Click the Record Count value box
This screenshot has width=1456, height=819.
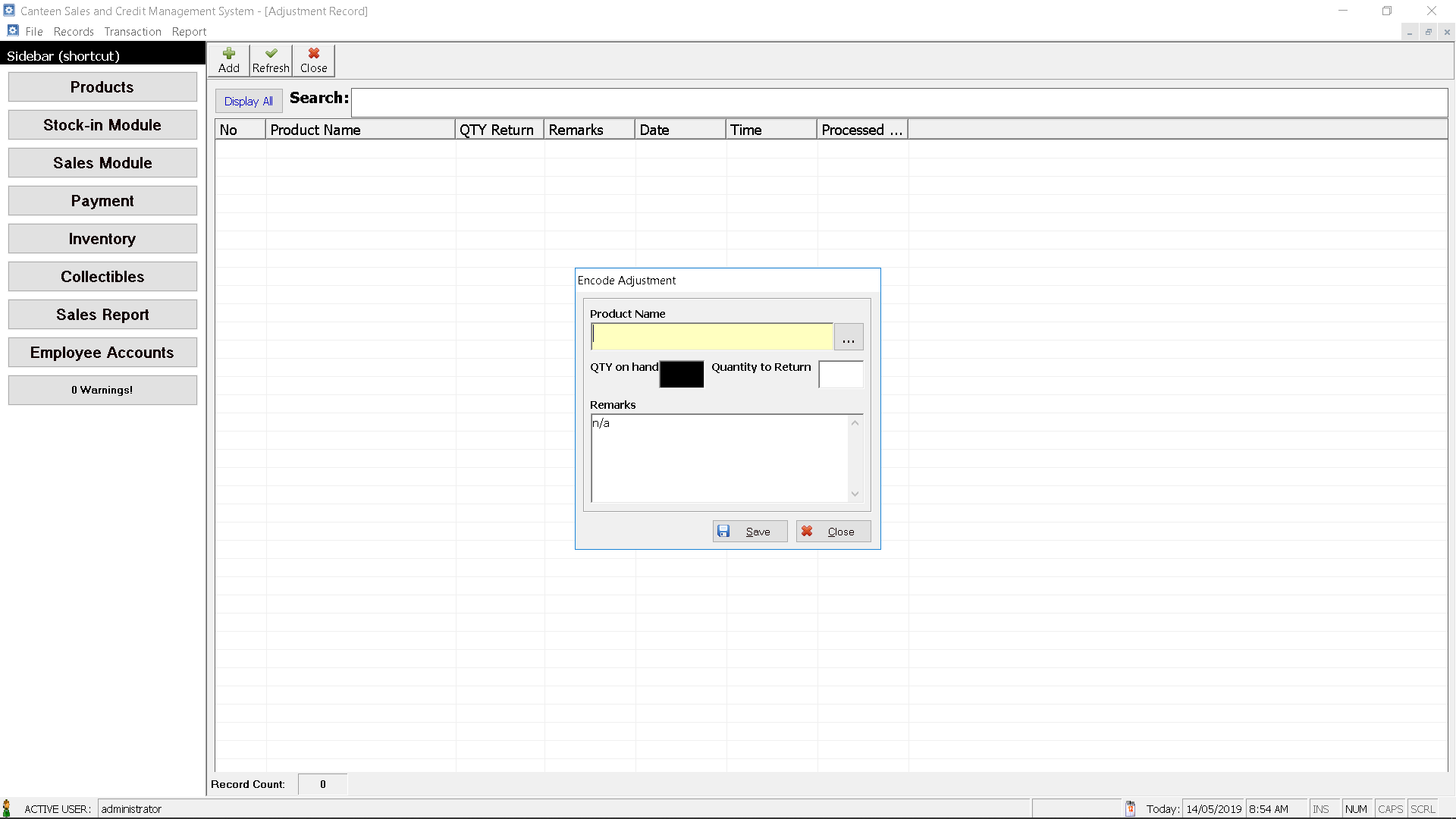tap(323, 784)
